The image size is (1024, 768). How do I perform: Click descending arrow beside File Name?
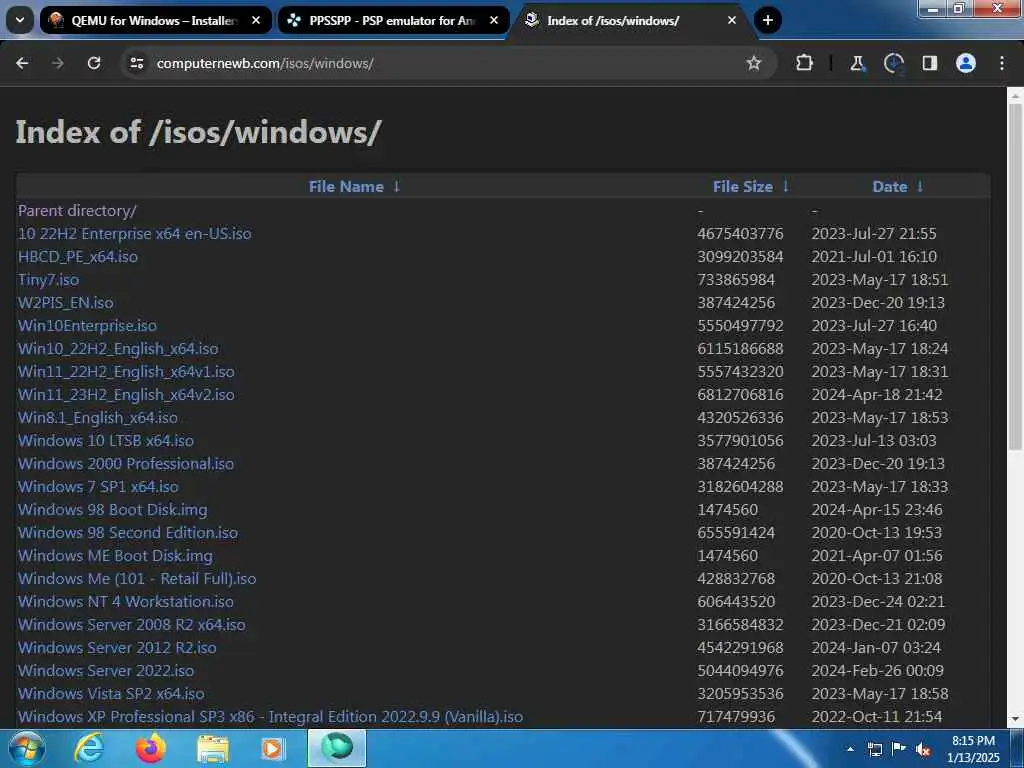[396, 187]
